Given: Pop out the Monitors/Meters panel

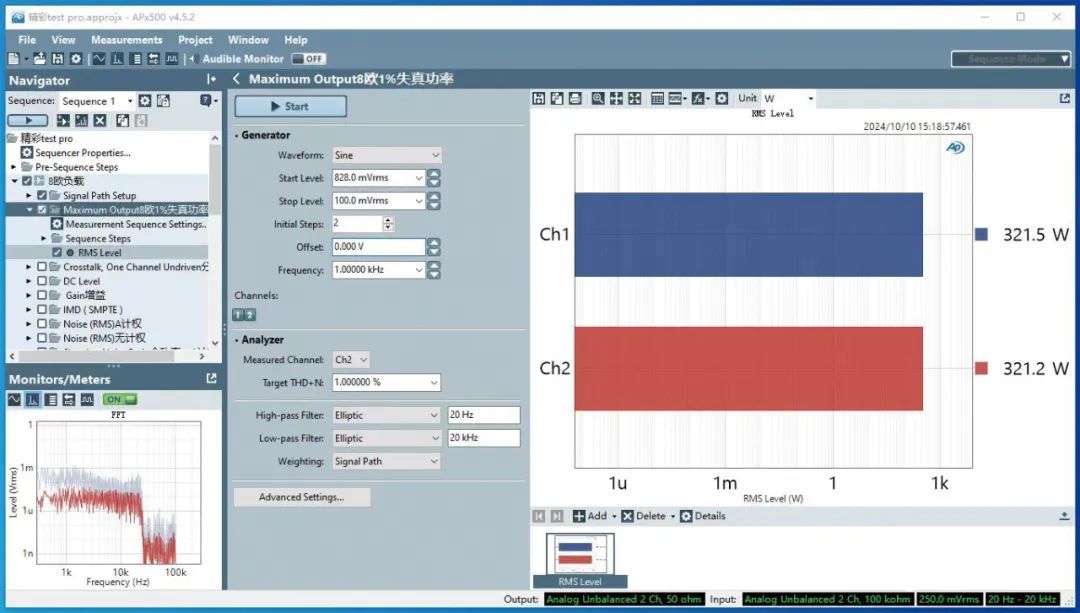Looking at the screenshot, I should [211, 378].
